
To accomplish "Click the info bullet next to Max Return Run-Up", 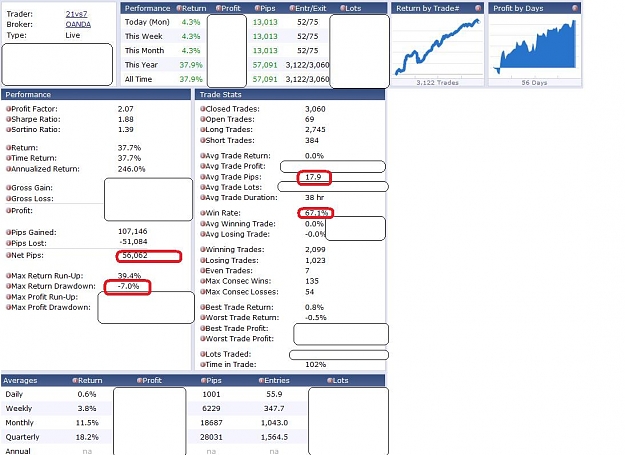I will [8, 276].
